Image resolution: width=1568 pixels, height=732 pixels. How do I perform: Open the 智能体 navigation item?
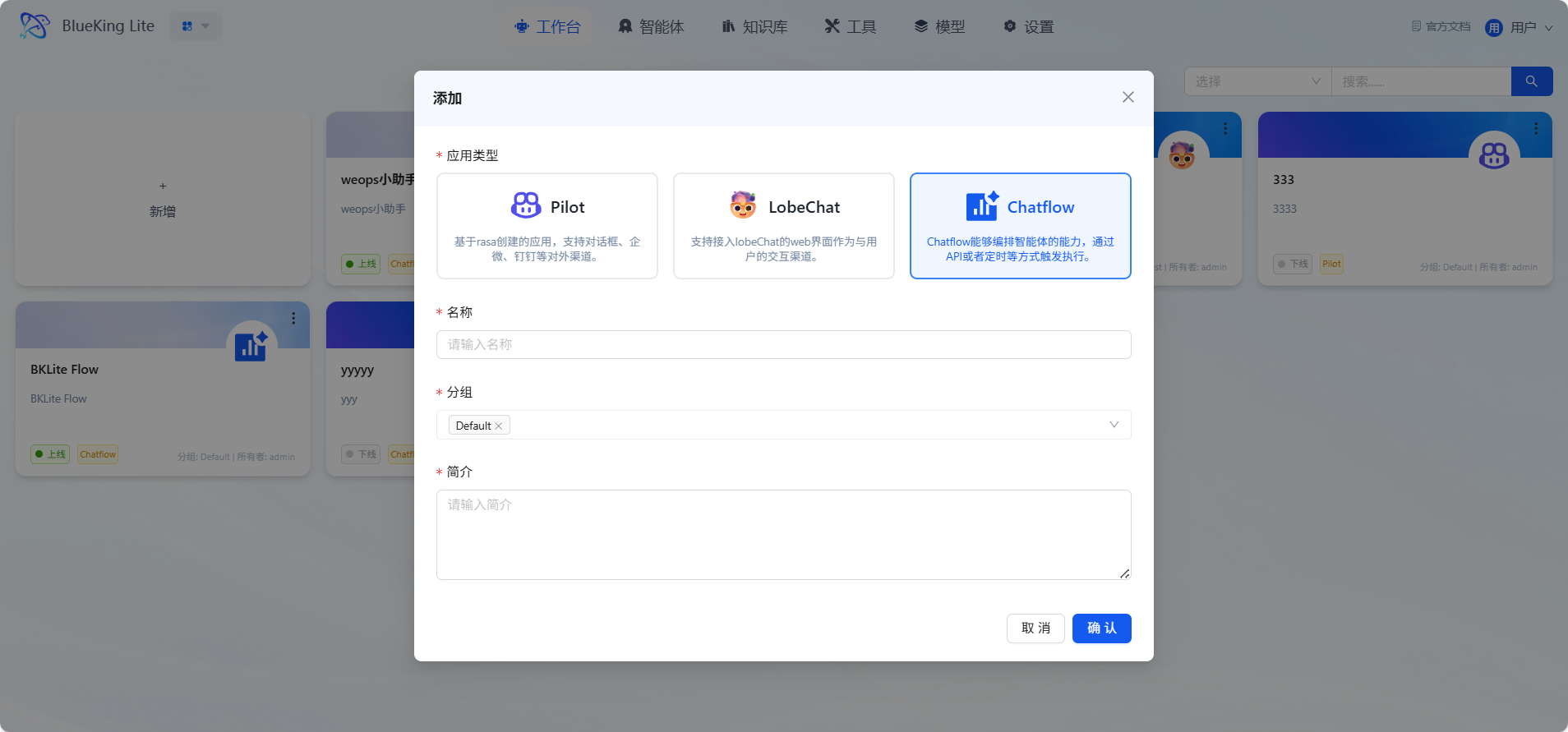(651, 26)
